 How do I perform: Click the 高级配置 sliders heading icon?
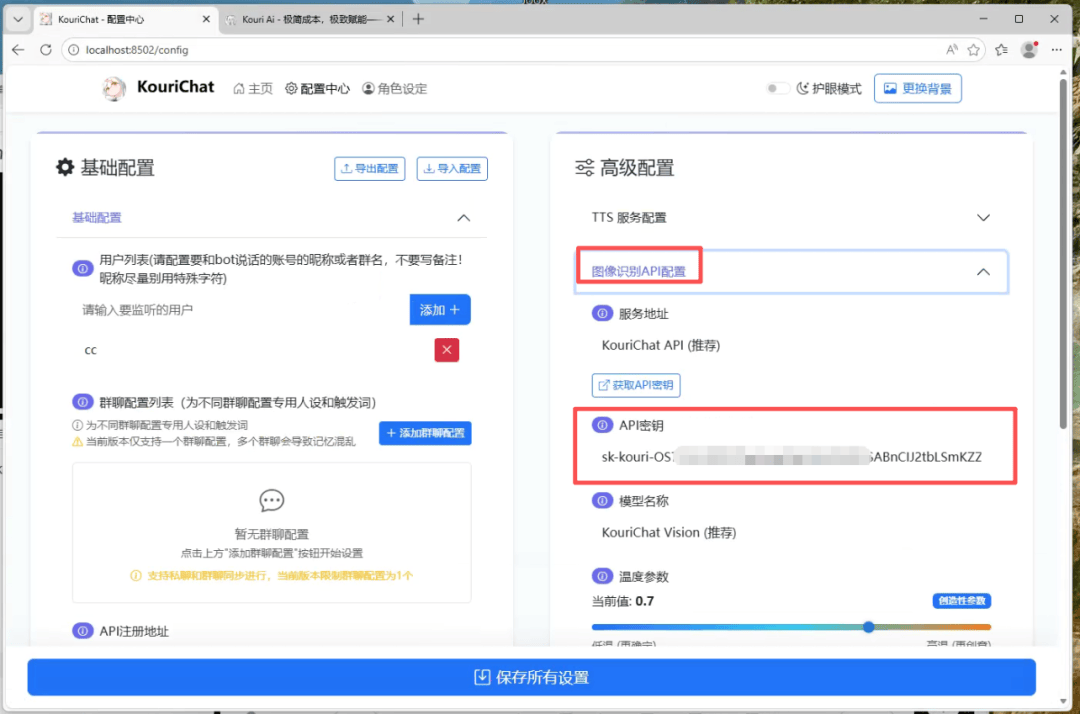pos(585,167)
